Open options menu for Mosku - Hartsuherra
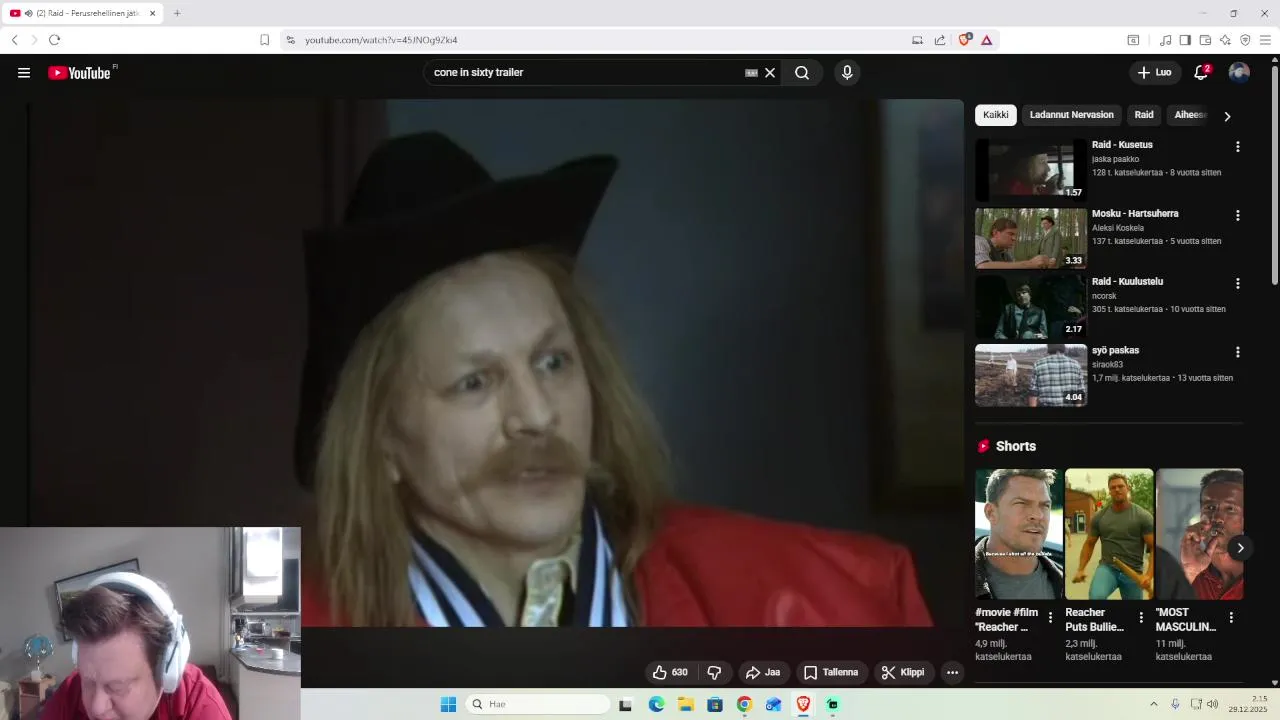This screenshot has height=720, width=1280. 1237,215
